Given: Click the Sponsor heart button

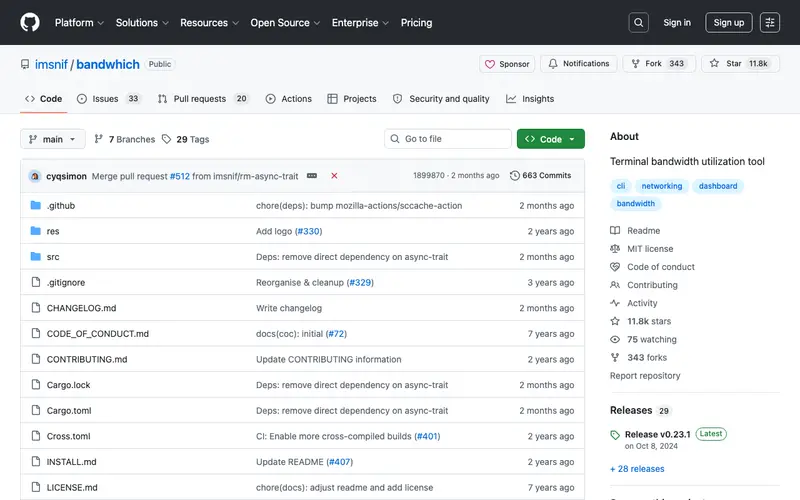Looking at the screenshot, I should [507, 64].
